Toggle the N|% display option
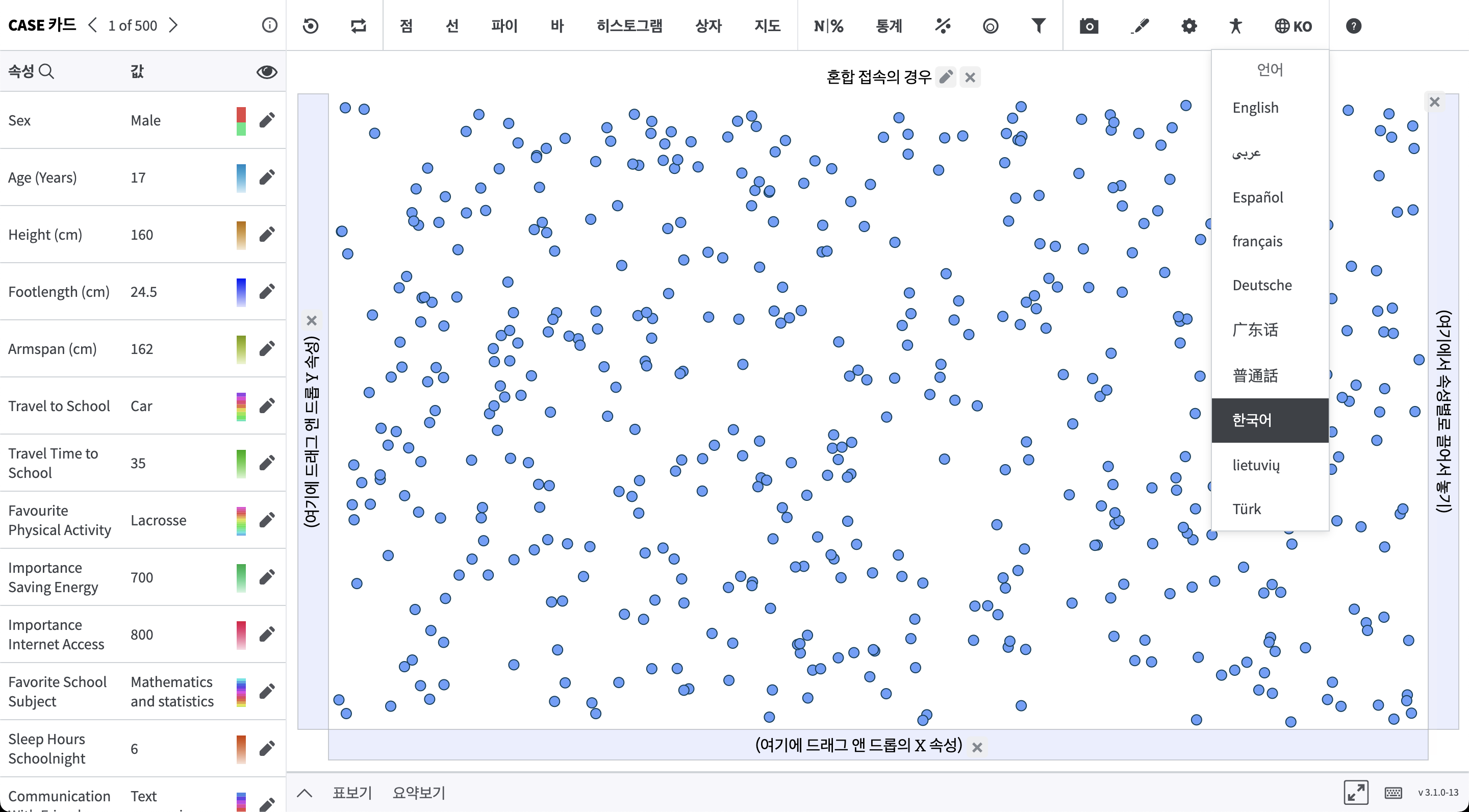The width and height of the screenshot is (1469, 812). click(828, 26)
